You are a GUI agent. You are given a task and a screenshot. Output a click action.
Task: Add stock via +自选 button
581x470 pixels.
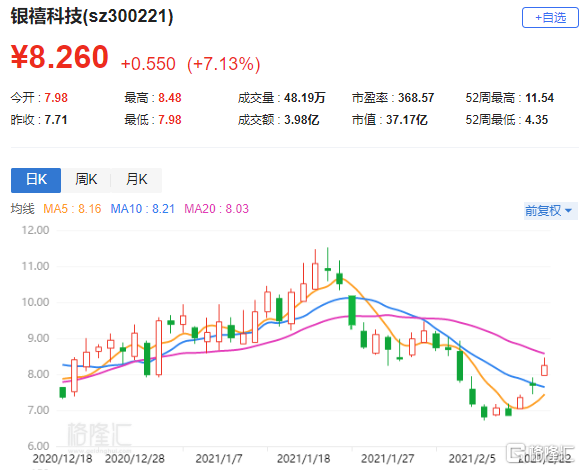click(550, 17)
